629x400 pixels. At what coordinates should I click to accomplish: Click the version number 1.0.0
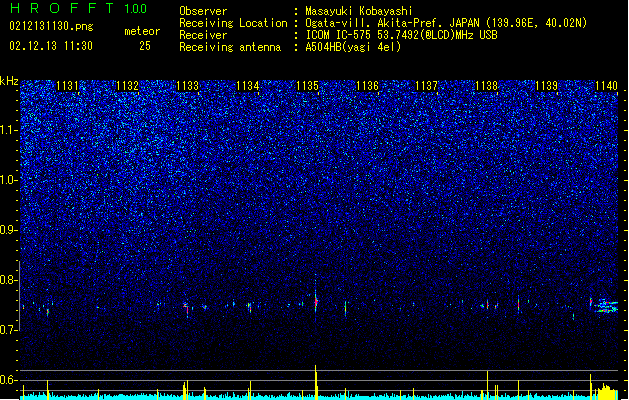(x=135, y=8)
